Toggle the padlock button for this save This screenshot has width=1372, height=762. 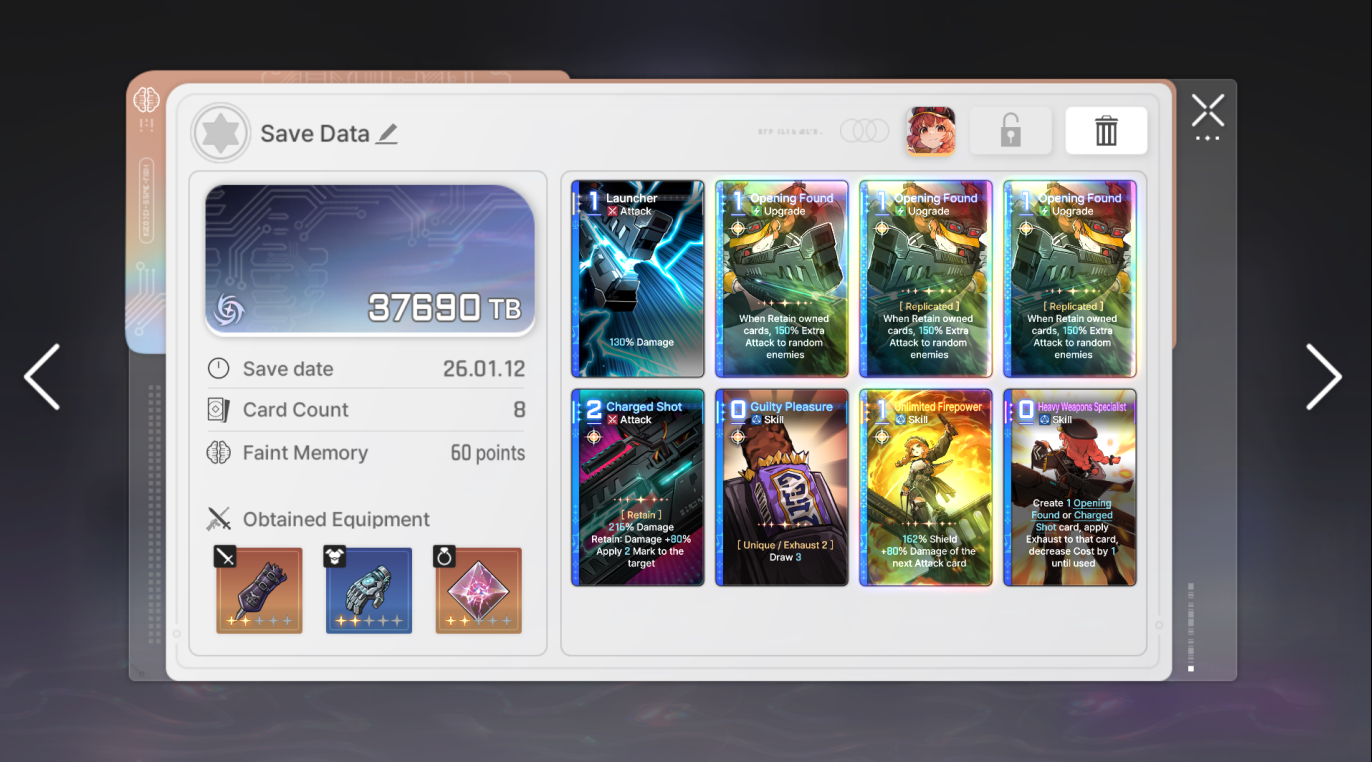click(1010, 131)
